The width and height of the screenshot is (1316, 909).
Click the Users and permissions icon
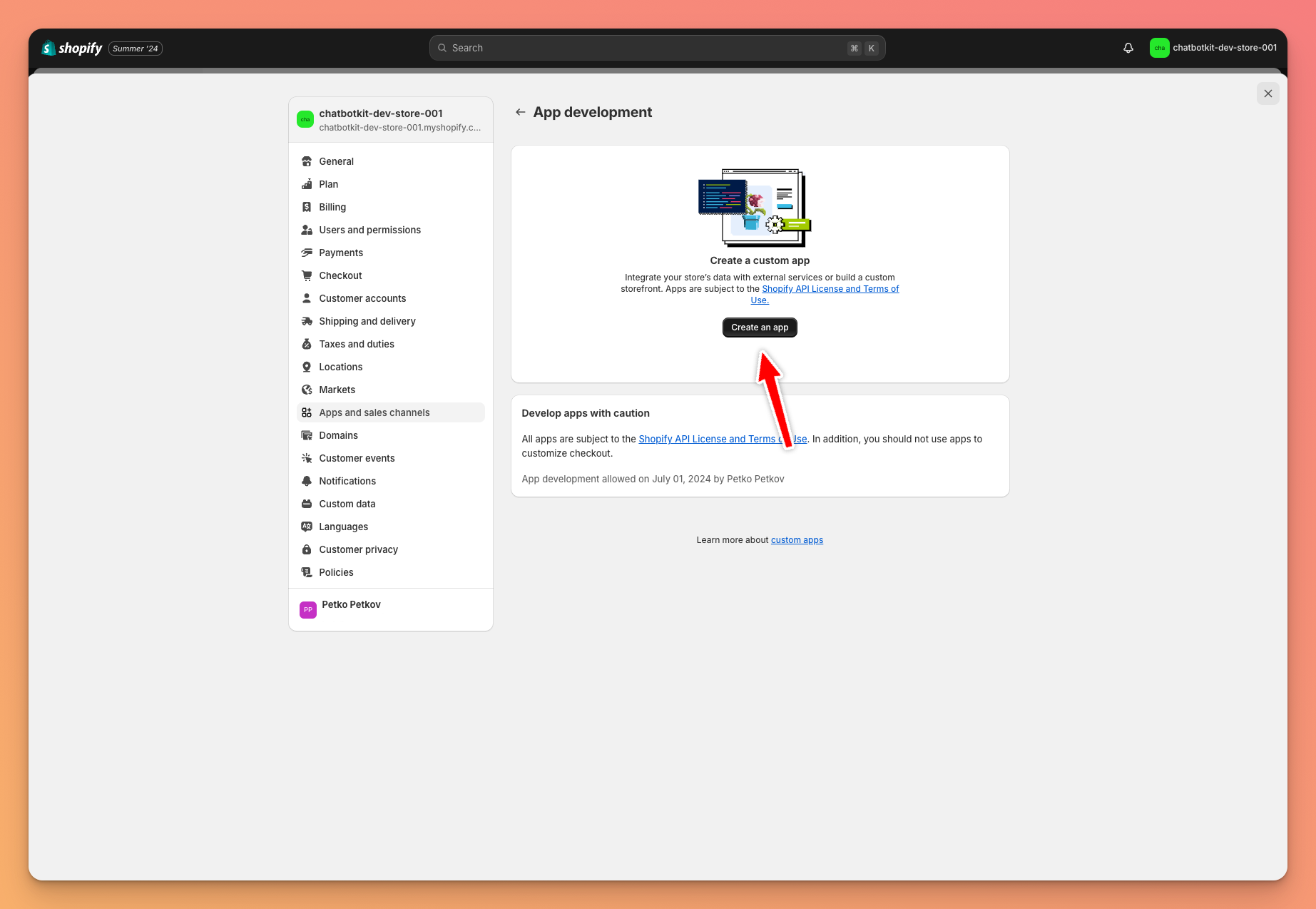click(307, 230)
